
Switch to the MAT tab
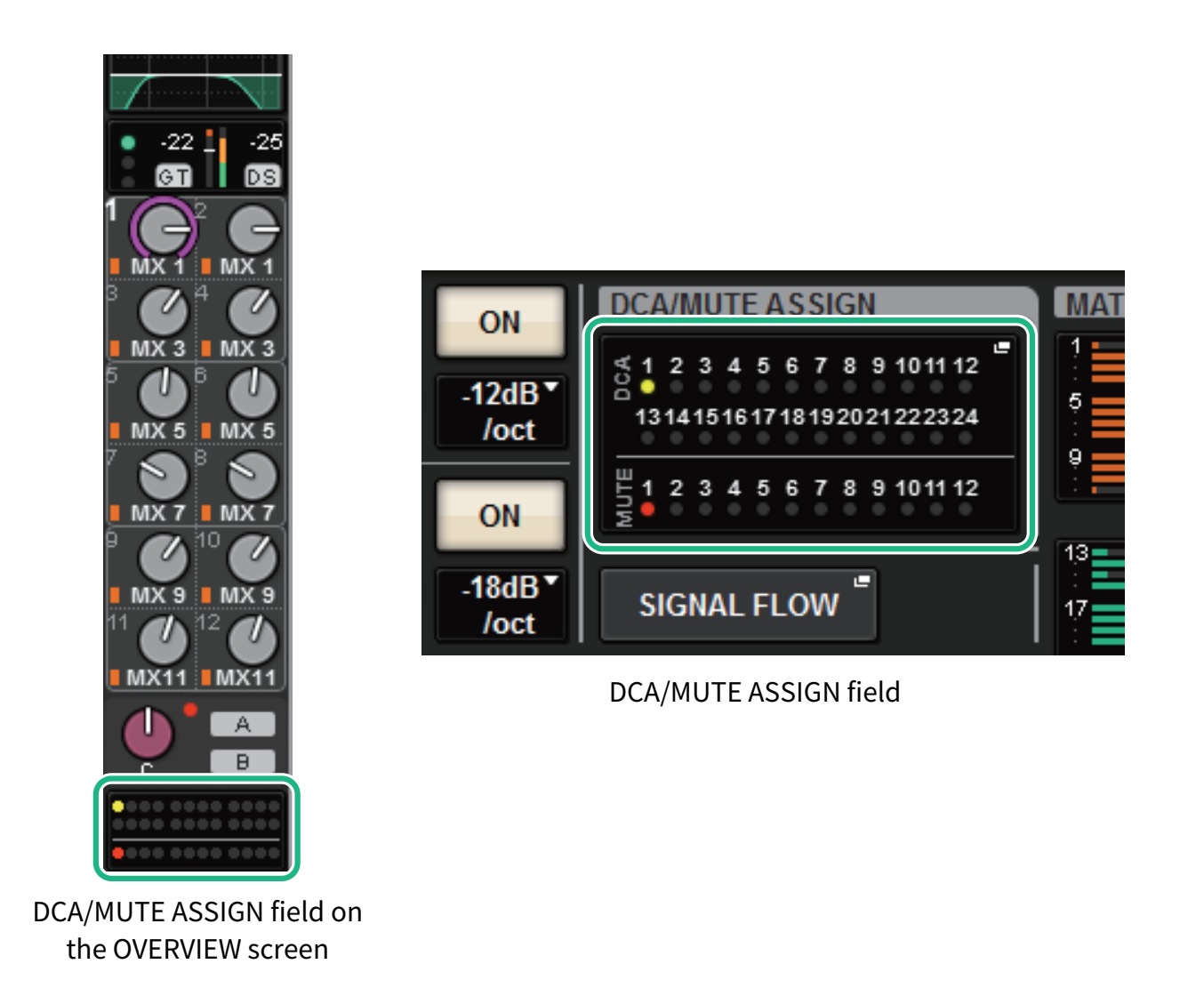point(1092,304)
